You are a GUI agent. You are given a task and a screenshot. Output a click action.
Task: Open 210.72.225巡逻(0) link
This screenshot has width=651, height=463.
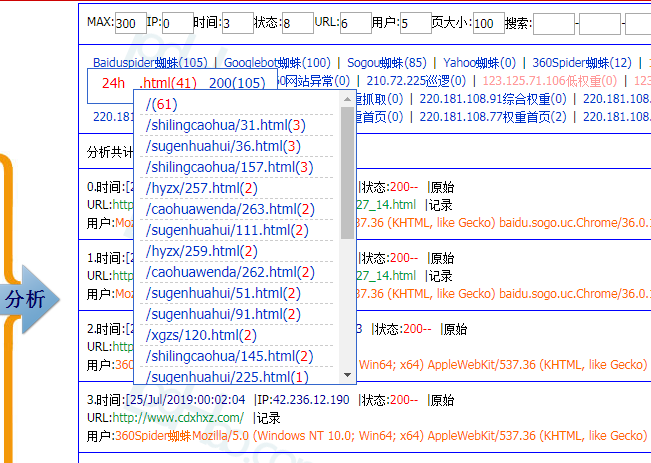pyautogui.click(x=416, y=81)
